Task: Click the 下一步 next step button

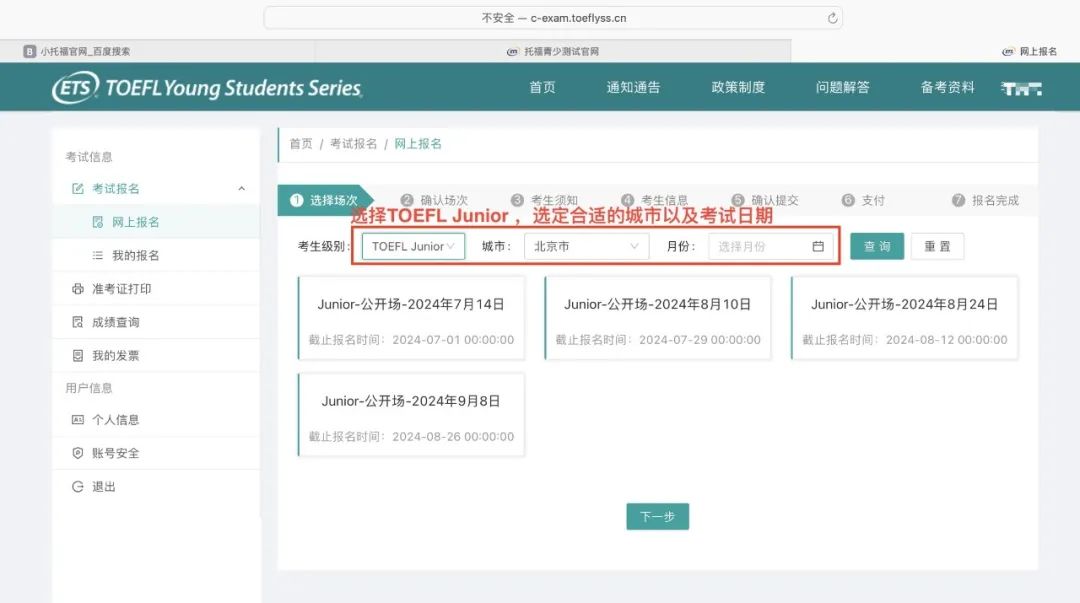Action: click(x=657, y=516)
